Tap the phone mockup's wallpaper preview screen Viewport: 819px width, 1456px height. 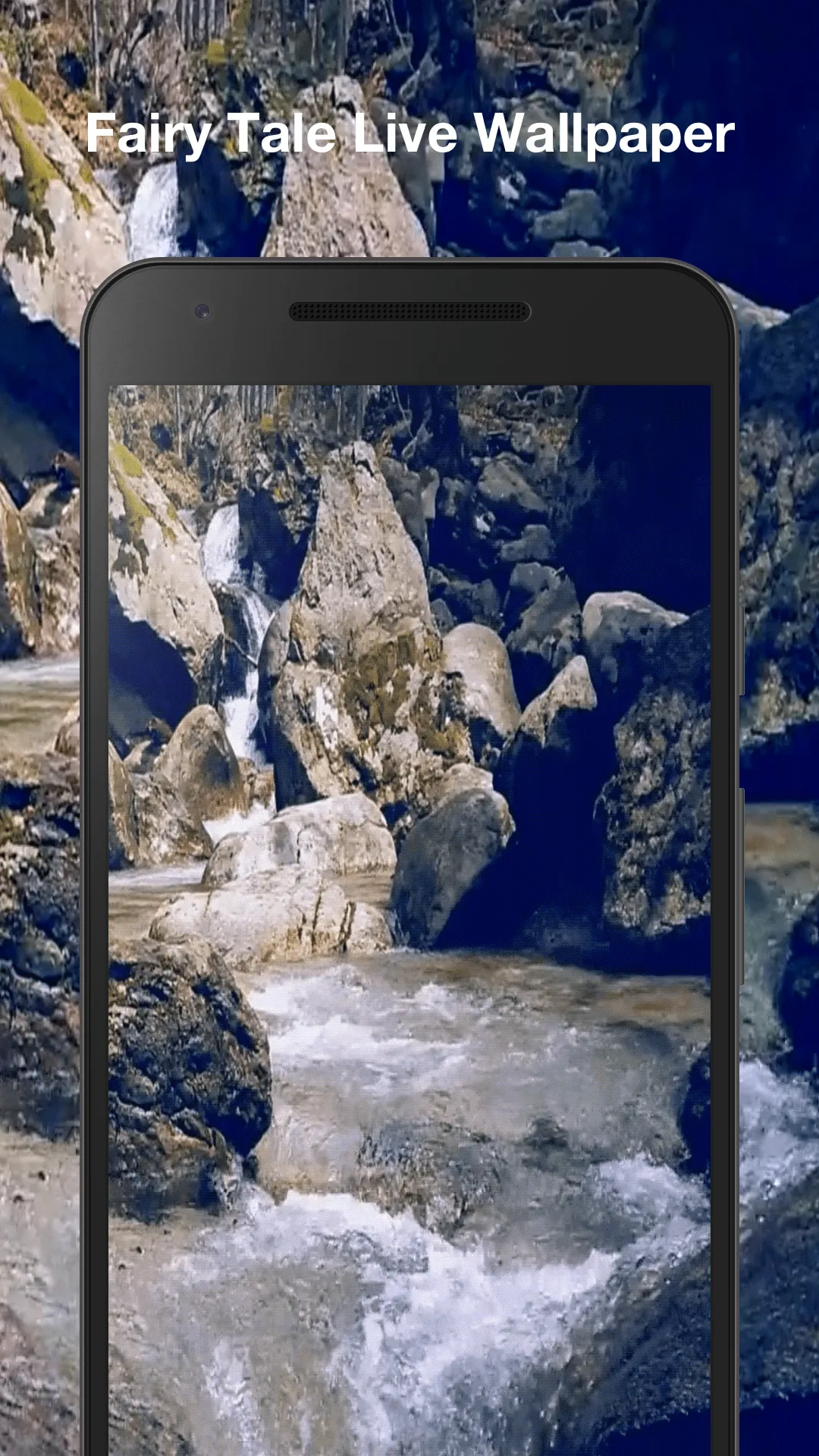point(409,921)
